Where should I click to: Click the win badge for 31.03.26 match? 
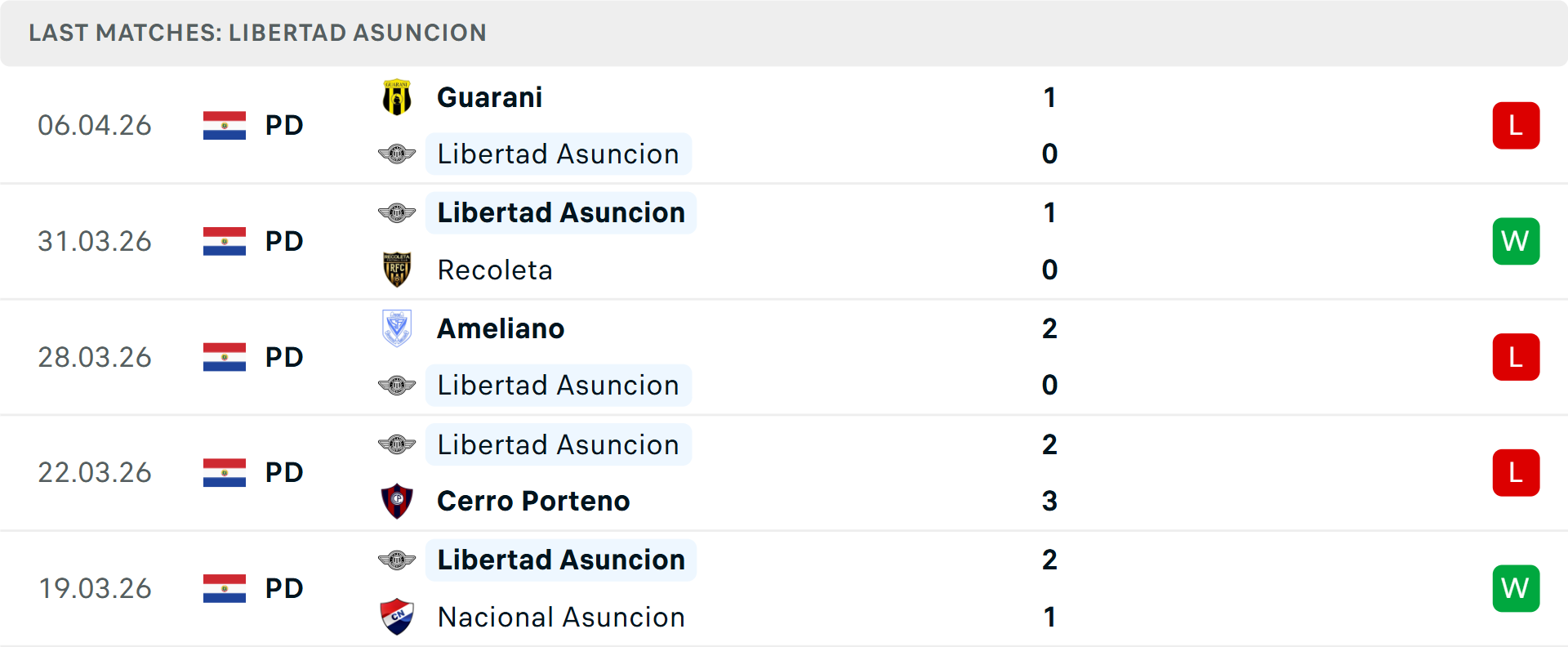1516,241
